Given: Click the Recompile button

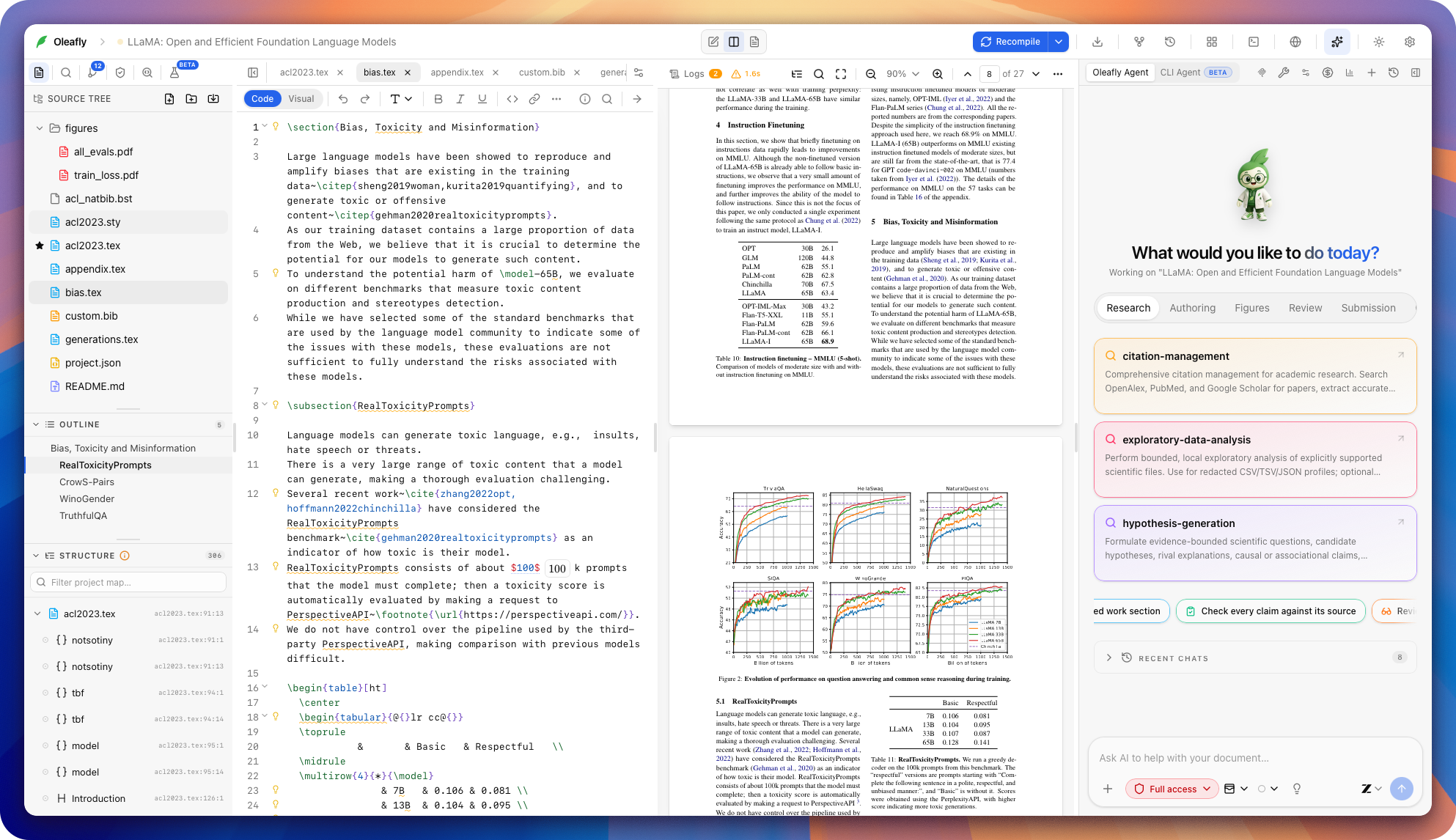Looking at the screenshot, I should [1010, 42].
